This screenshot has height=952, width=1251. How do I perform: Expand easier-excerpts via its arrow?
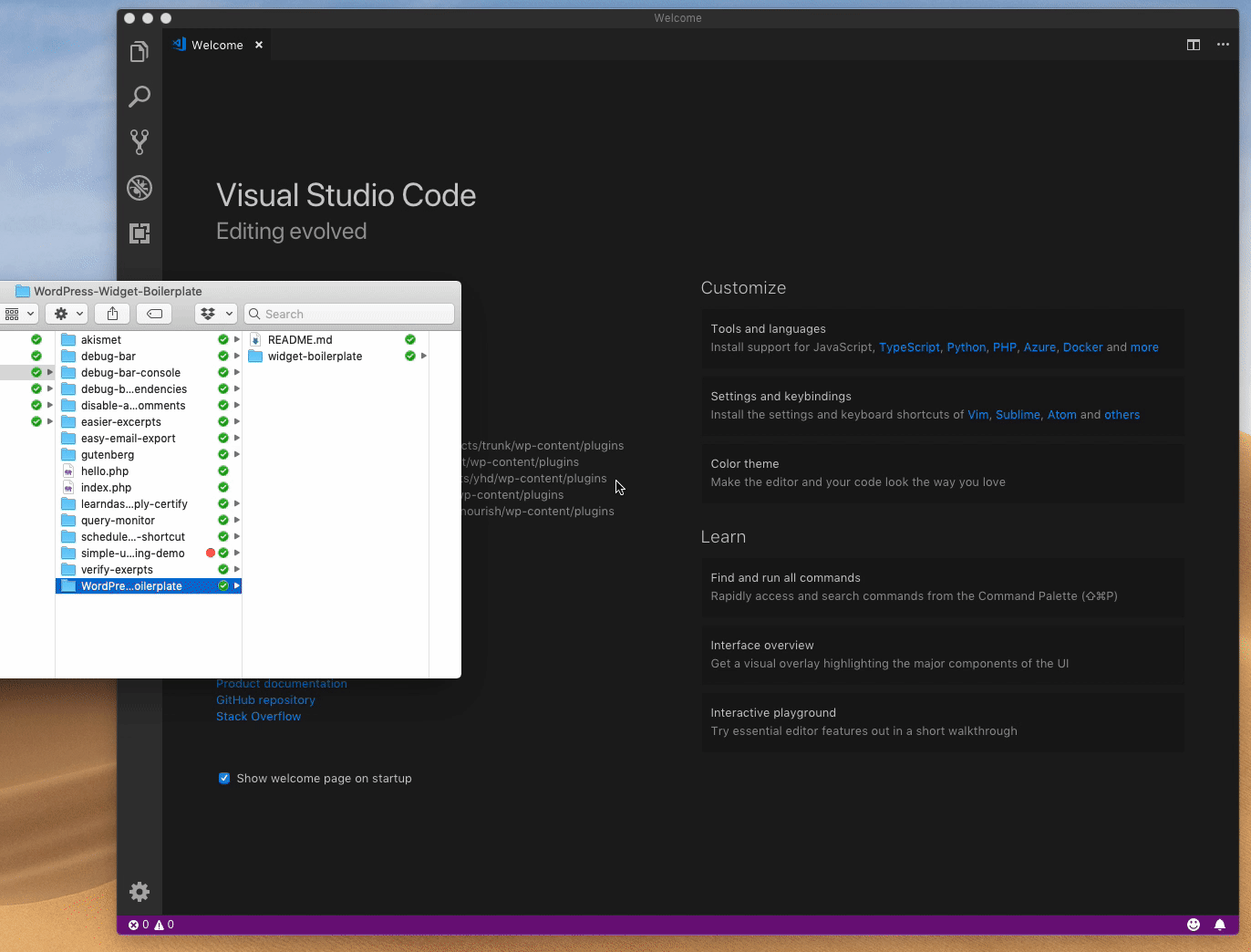pyautogui.click(x=237, y=421)
